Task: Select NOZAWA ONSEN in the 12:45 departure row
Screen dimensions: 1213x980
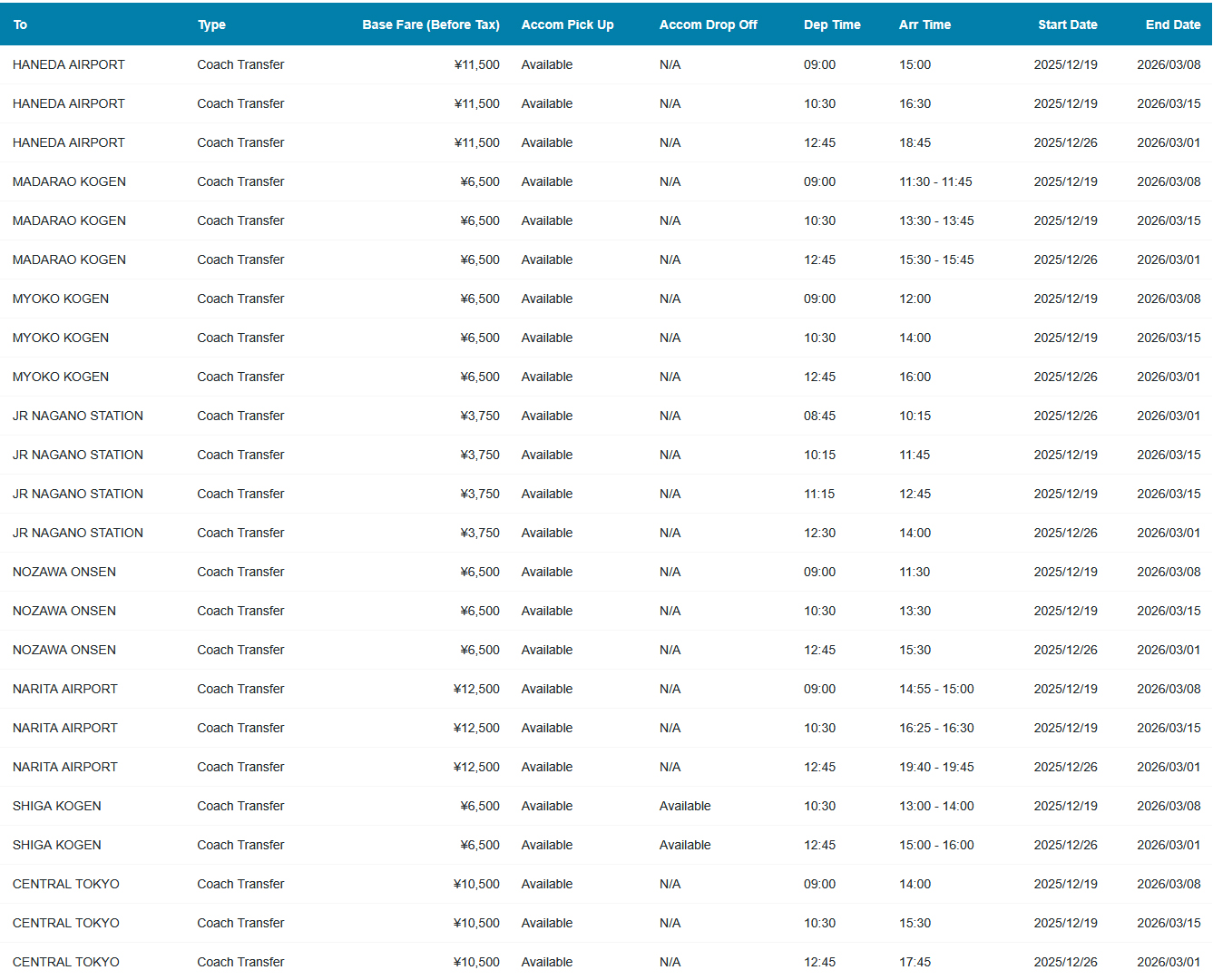Action: [x=64, y=650]
